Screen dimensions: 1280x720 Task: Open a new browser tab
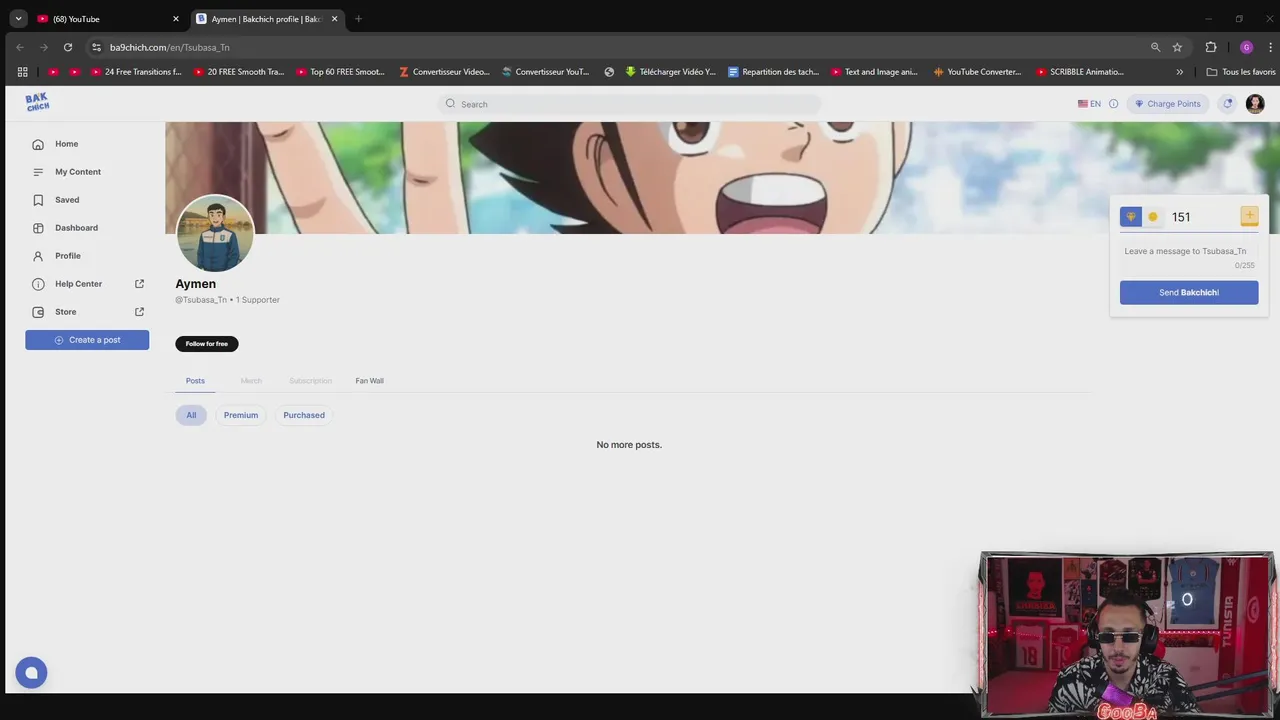tap(358, 19)
